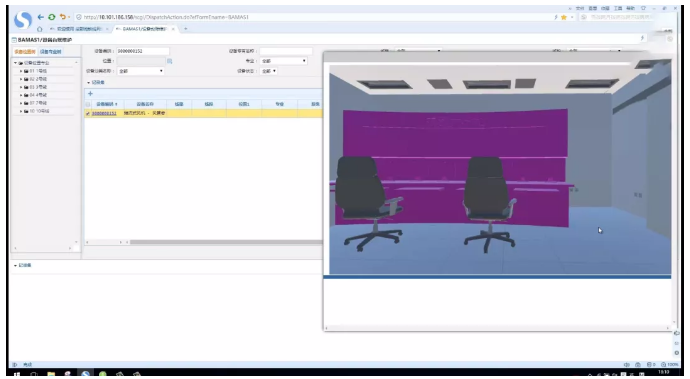
Task: Bookmark the page with the star icon
Action: point(564,17)
